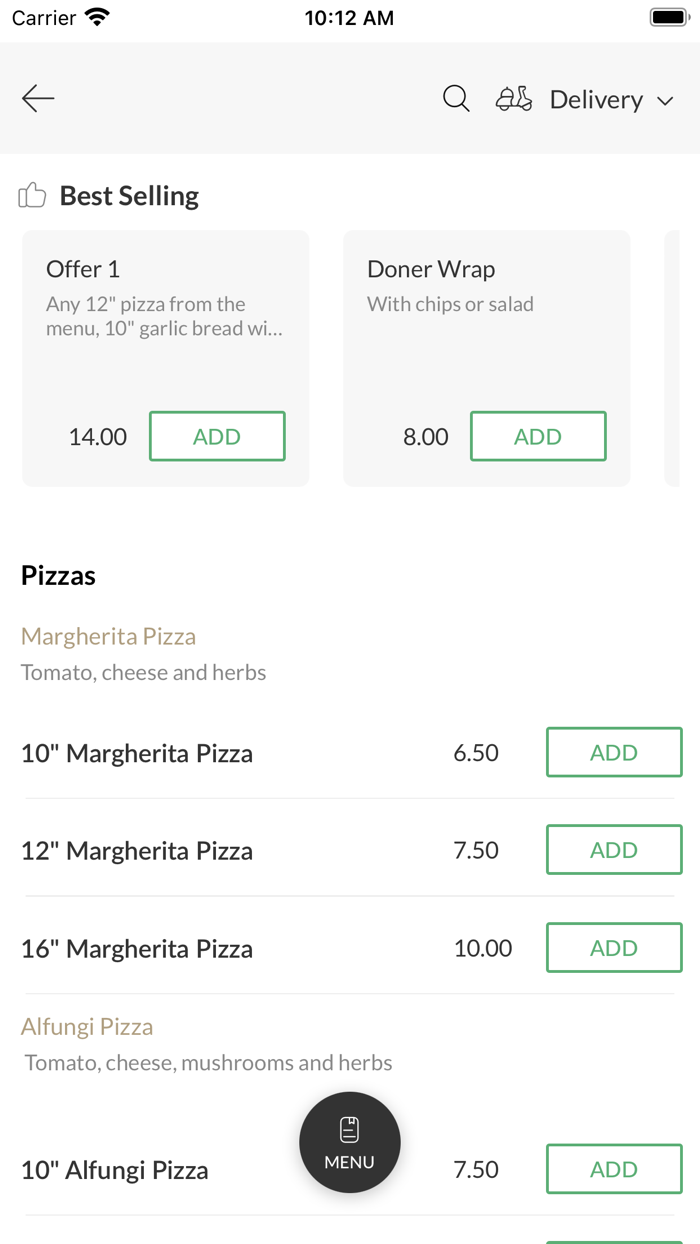Tap the back arrow icon
Viewport: 700px width, 1244px height.
[38, 98]
